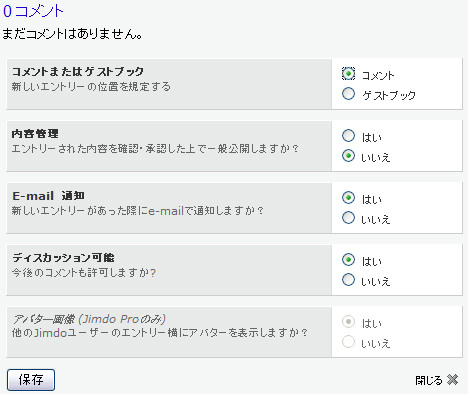Choose いいえ for アバター画像 option
The width and height of the screenshot is (468, 394).
pos(348,342)
